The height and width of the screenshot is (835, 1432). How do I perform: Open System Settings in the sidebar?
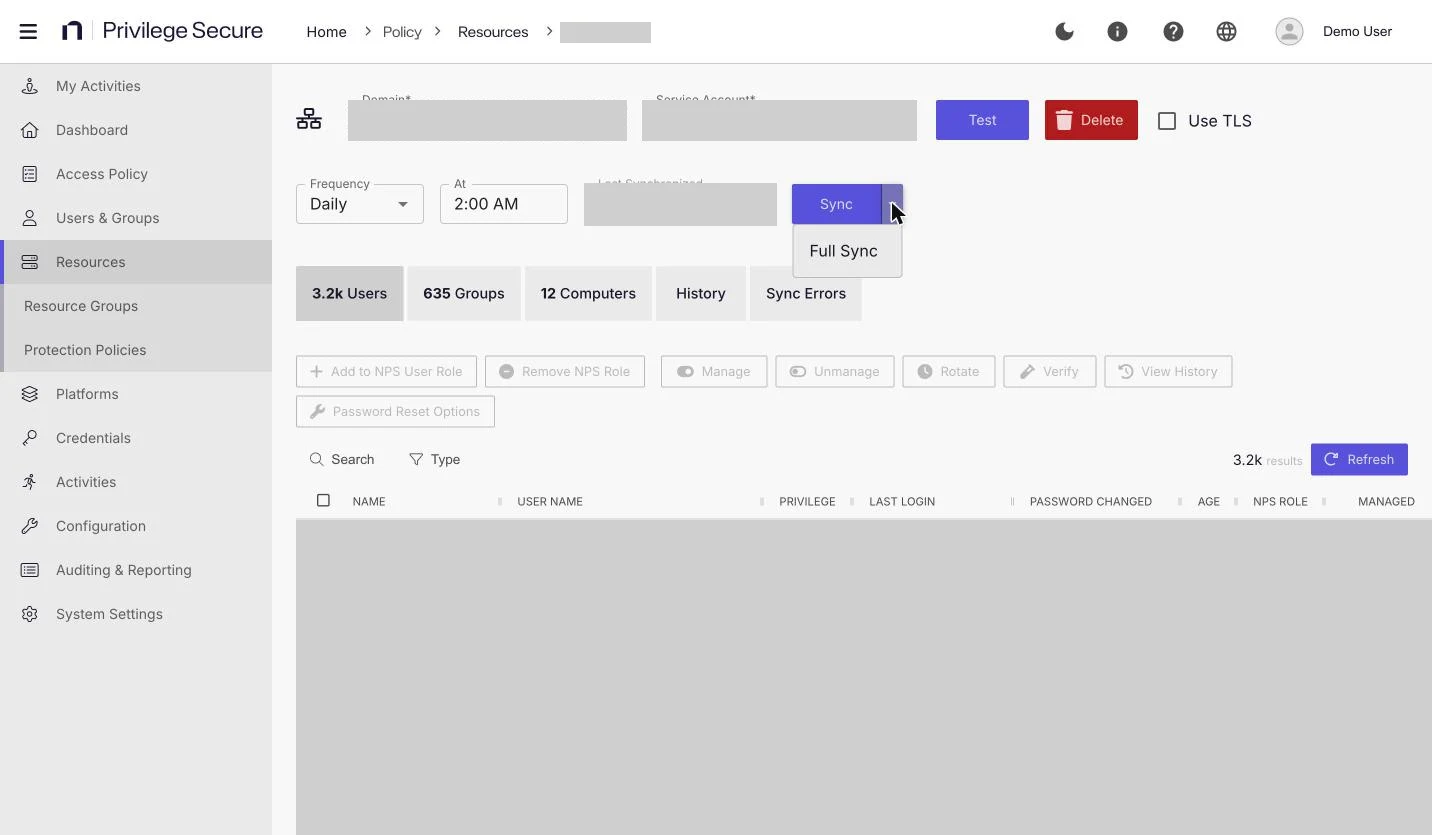[136, 614]
